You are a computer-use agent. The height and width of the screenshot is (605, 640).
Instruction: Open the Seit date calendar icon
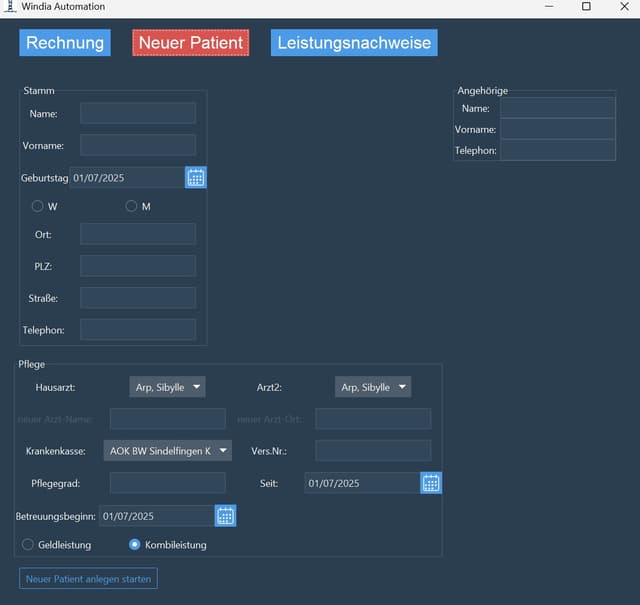pyautogui.click(x=430, y=483)
